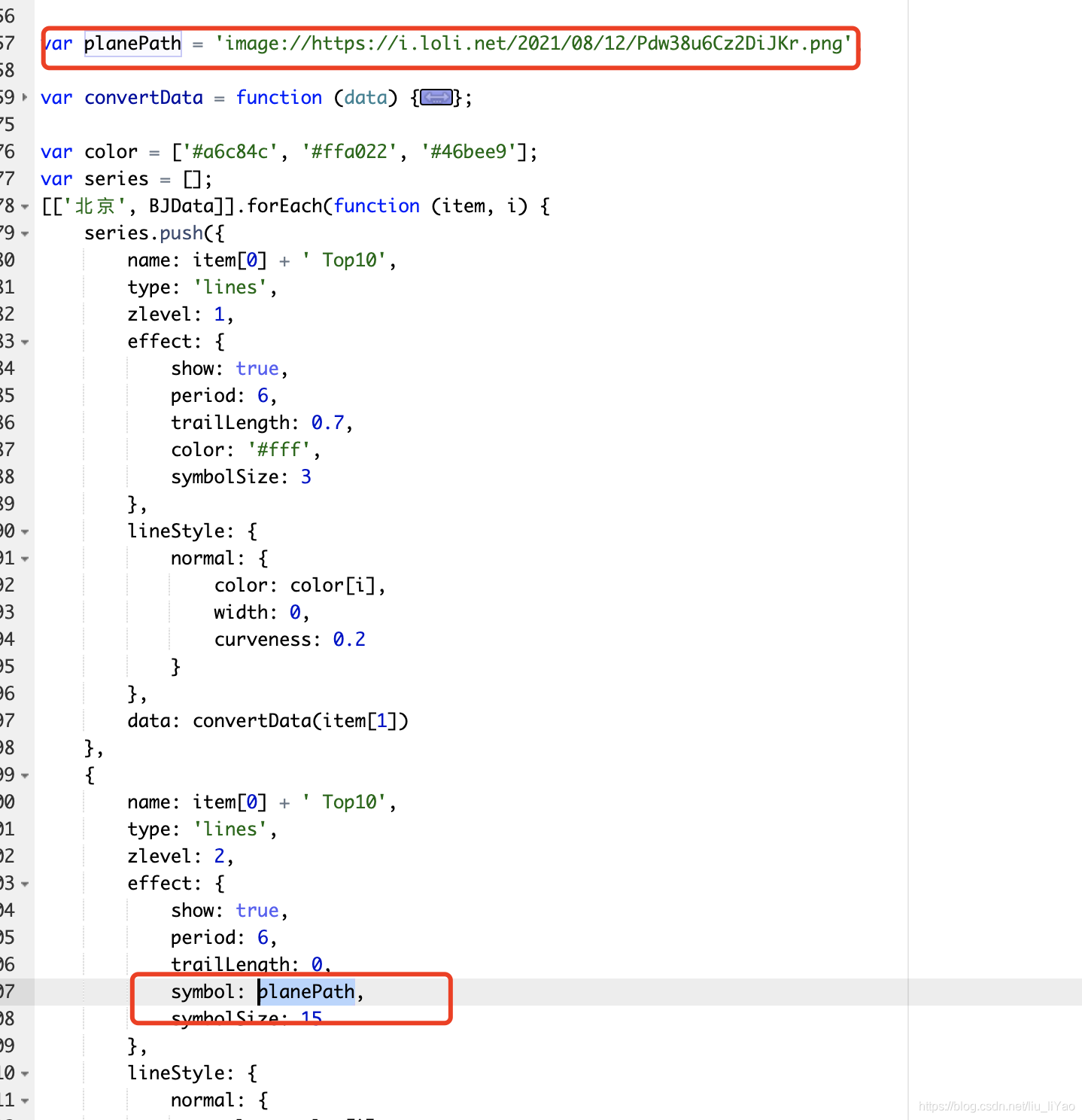Click the '#fff' color string
This screenshot has width=1082, height=1120.
[x=279, y=450]
